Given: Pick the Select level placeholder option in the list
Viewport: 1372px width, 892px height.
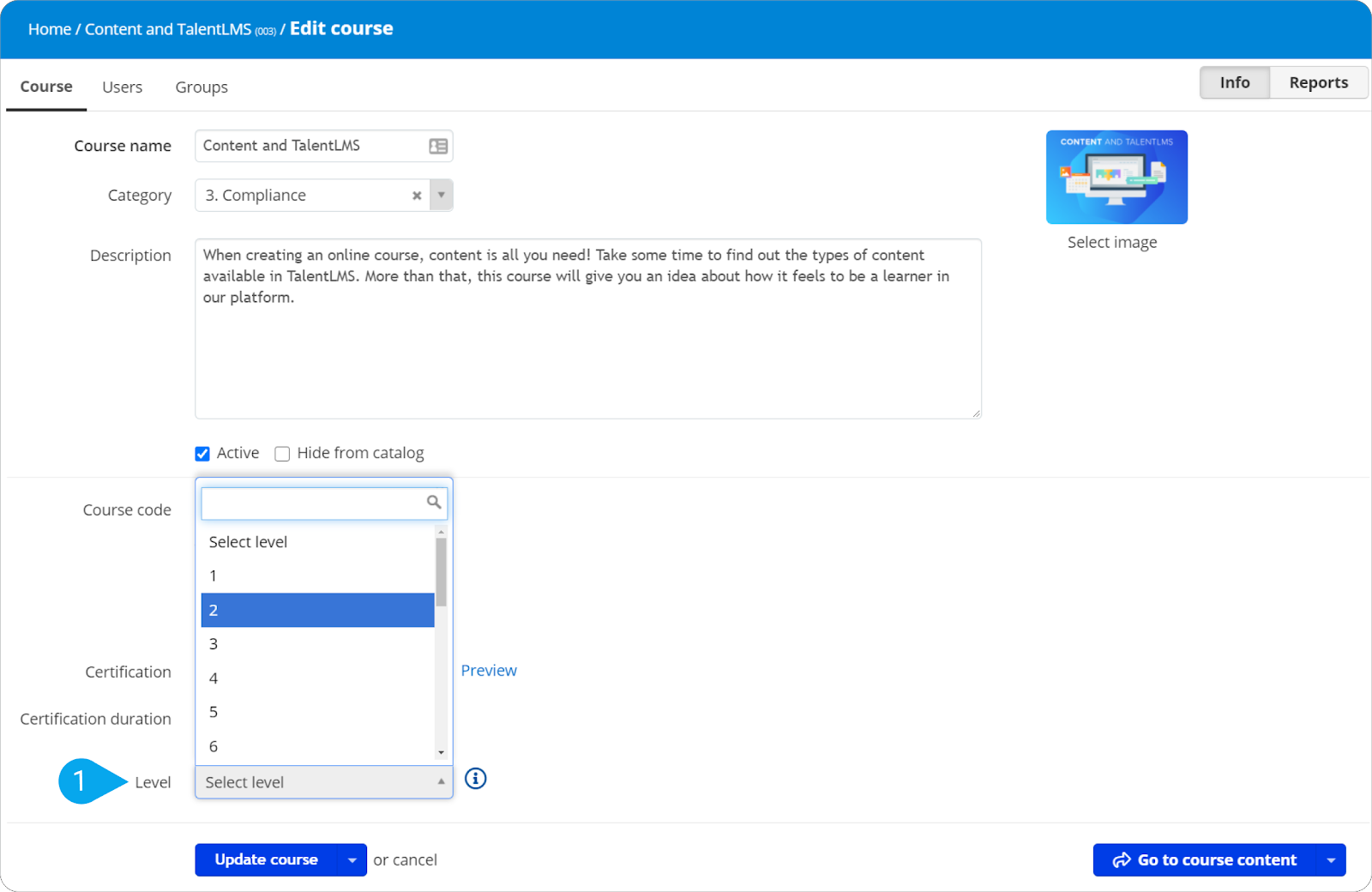Looking at the screenshot, I should [x=317, y=542].
